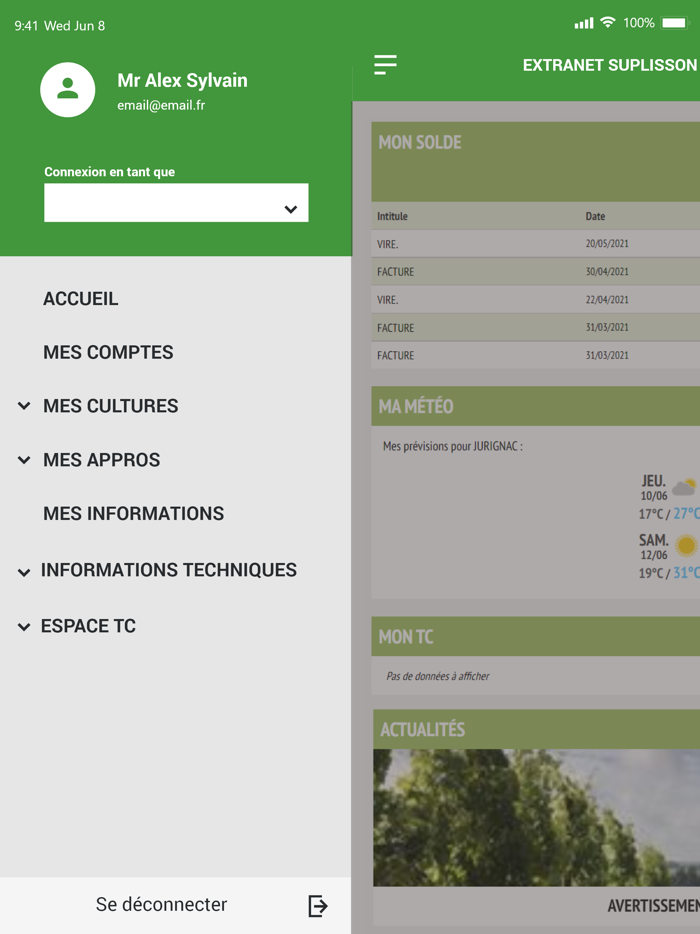Click Mes prévisions pour JURIGNAC text
Screen dimensions: 700x934
tap(453, 446)
